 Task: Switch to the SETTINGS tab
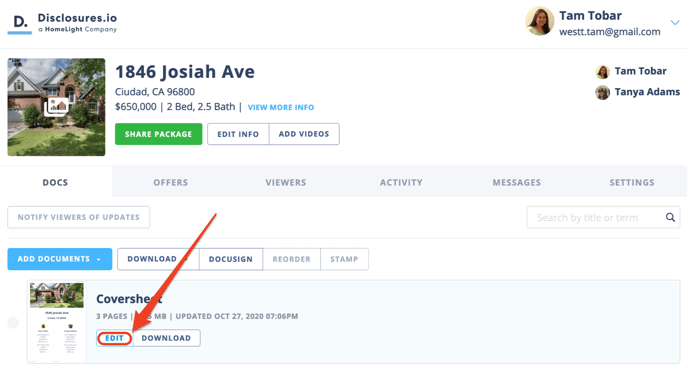click(632, 182)
